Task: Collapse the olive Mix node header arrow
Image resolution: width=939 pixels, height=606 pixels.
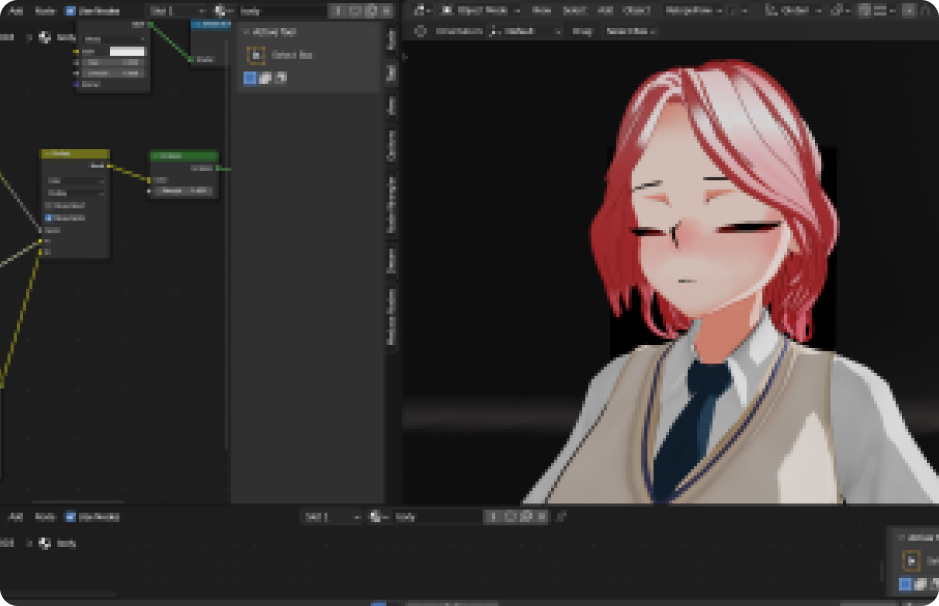Action: coord(47,154)
